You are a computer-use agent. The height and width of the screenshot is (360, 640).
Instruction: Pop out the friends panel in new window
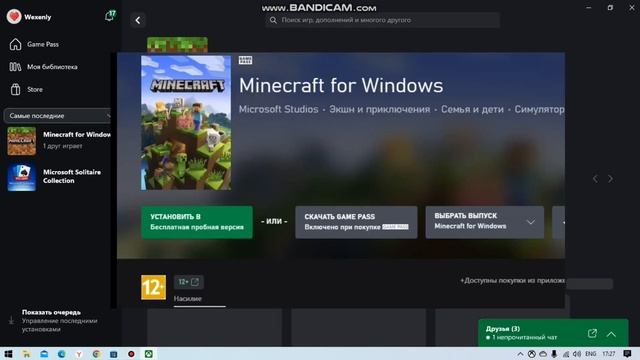[x=592, y=333]
